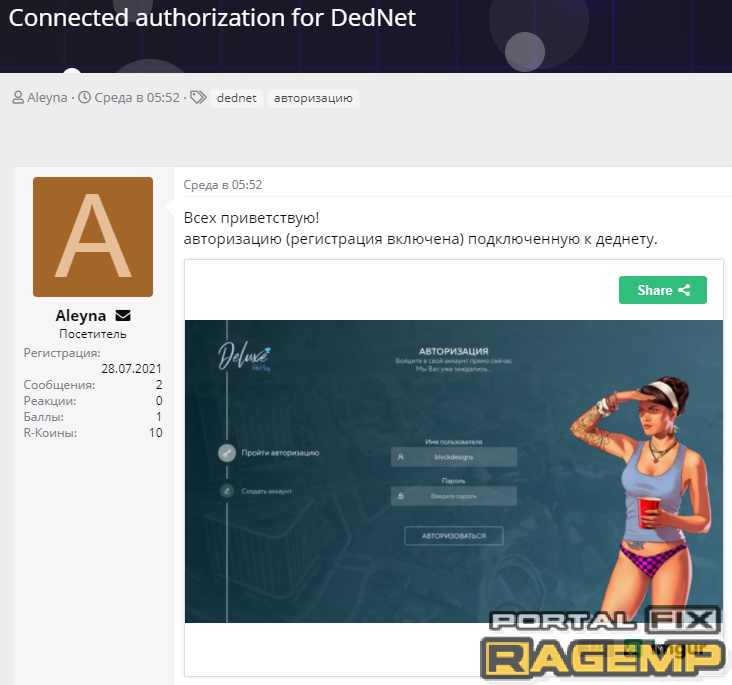Click the key icon beside 'Пройти авторизацию'
The width and height of the screenshot is (732, 685).
coord(227,453)
